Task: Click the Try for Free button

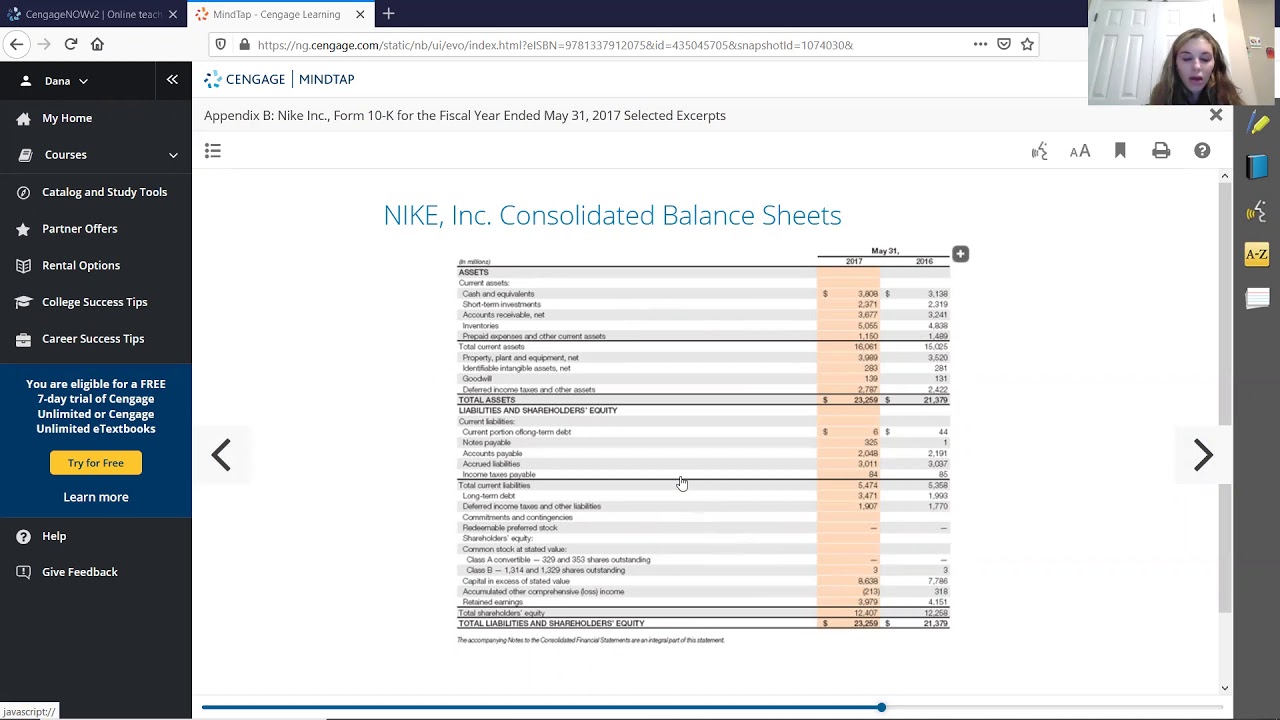Action: pos(96,463)
